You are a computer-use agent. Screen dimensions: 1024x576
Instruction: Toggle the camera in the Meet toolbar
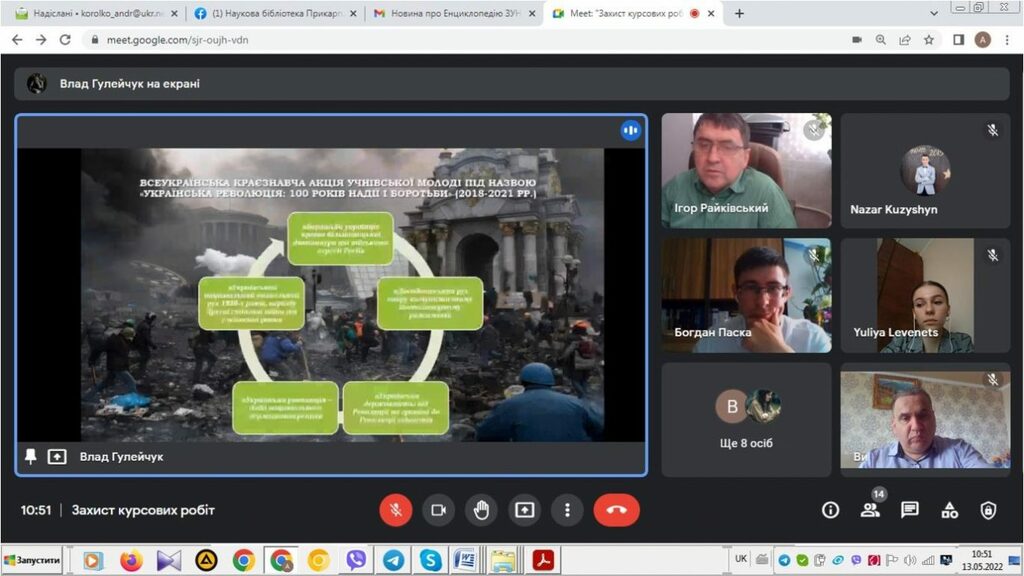tap(438, 510)
